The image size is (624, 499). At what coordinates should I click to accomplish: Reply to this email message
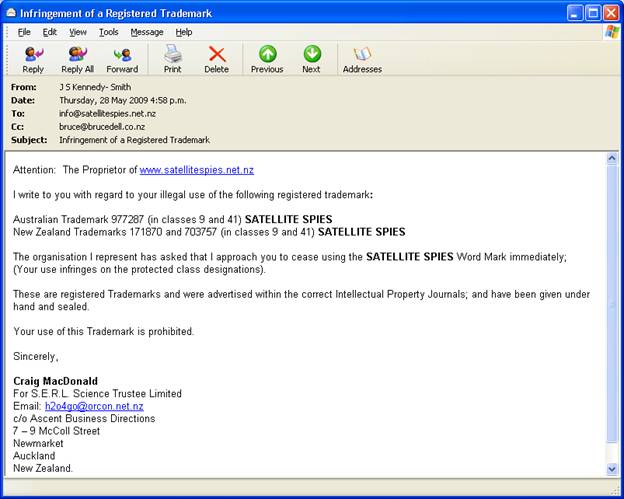click(33, 60)
